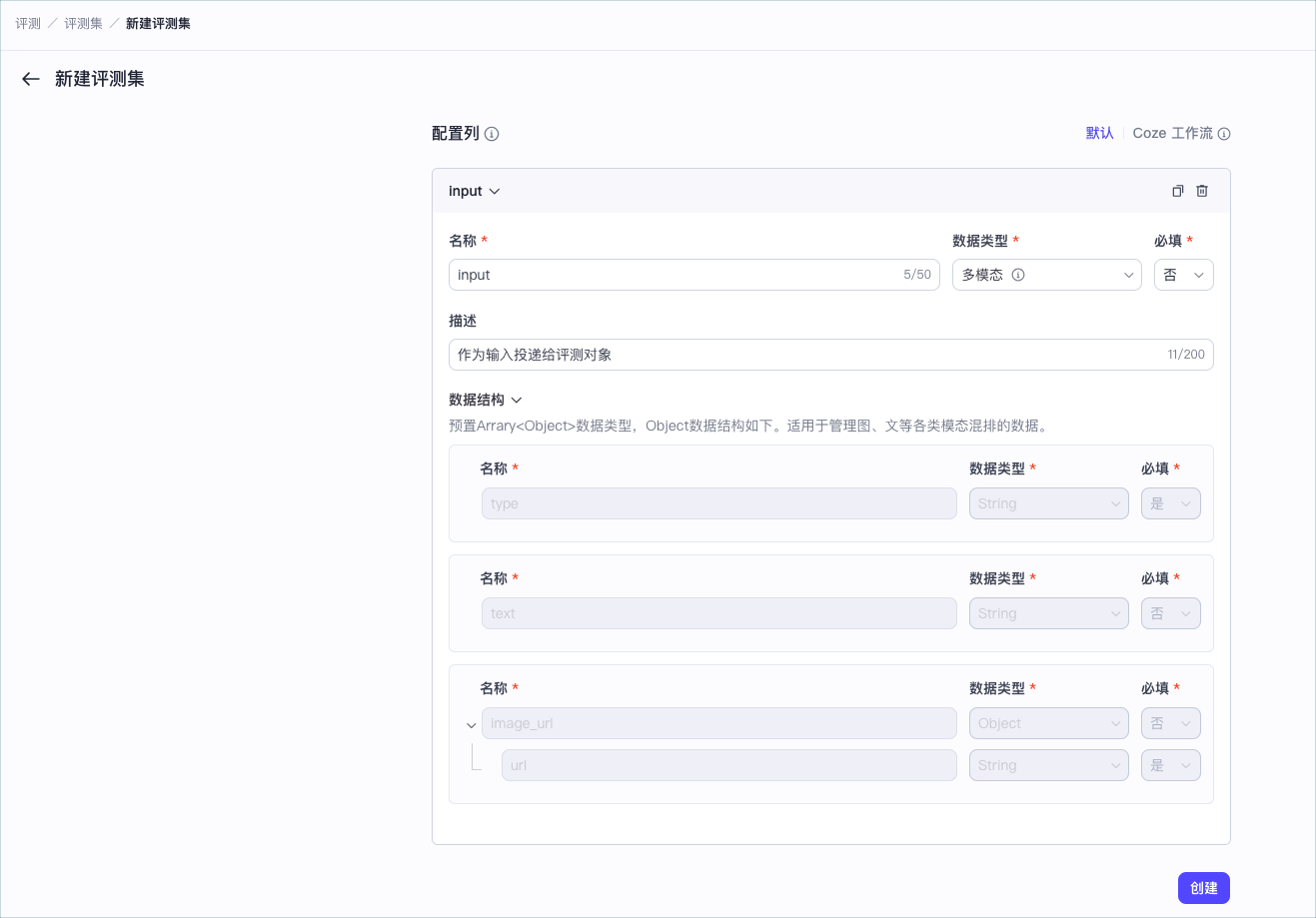Click the disabled type name field
This screenshot has height=918, width=1316.
[719, 503]
